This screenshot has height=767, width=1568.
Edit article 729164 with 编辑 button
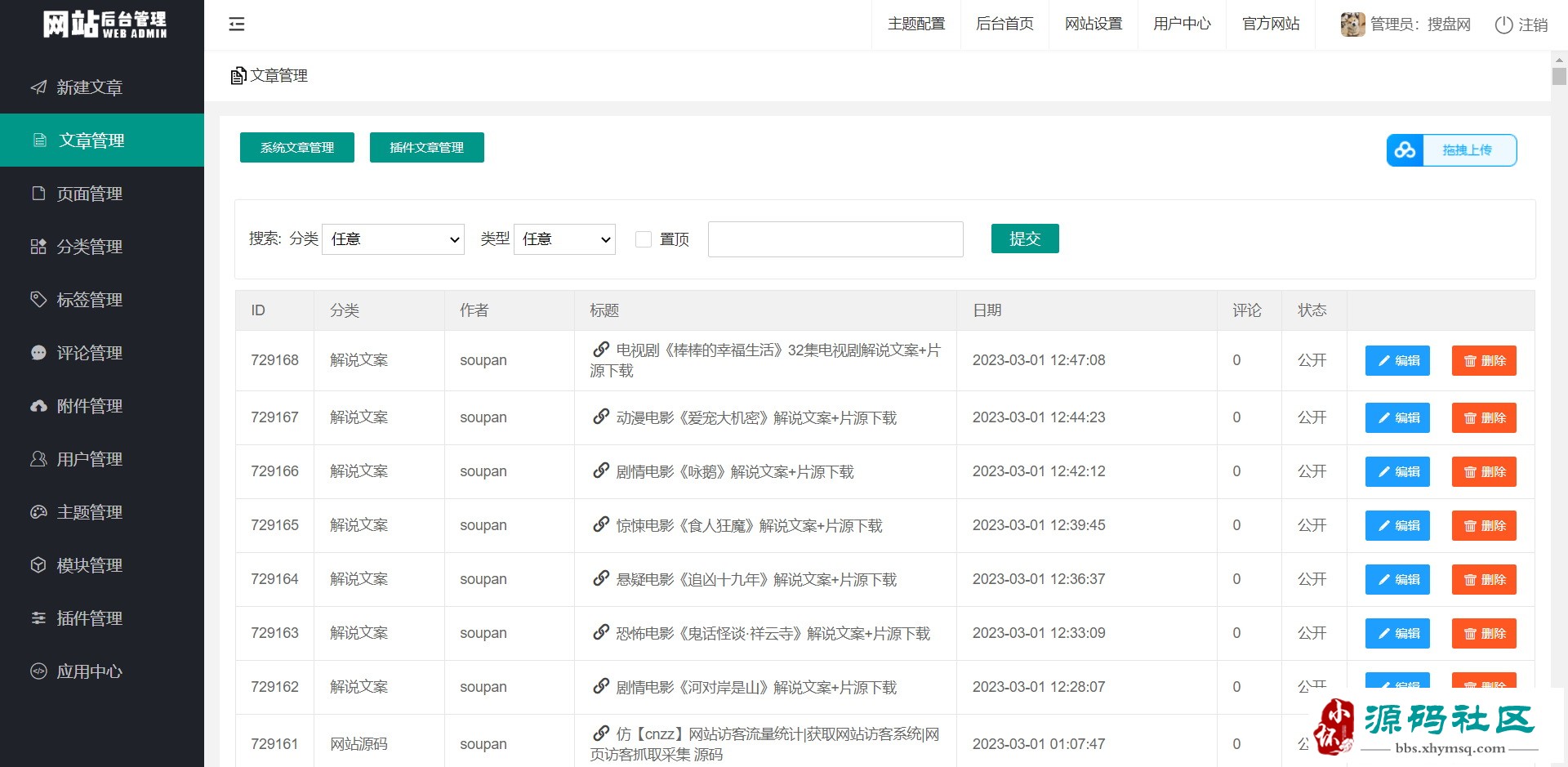tap(1396, 580)
